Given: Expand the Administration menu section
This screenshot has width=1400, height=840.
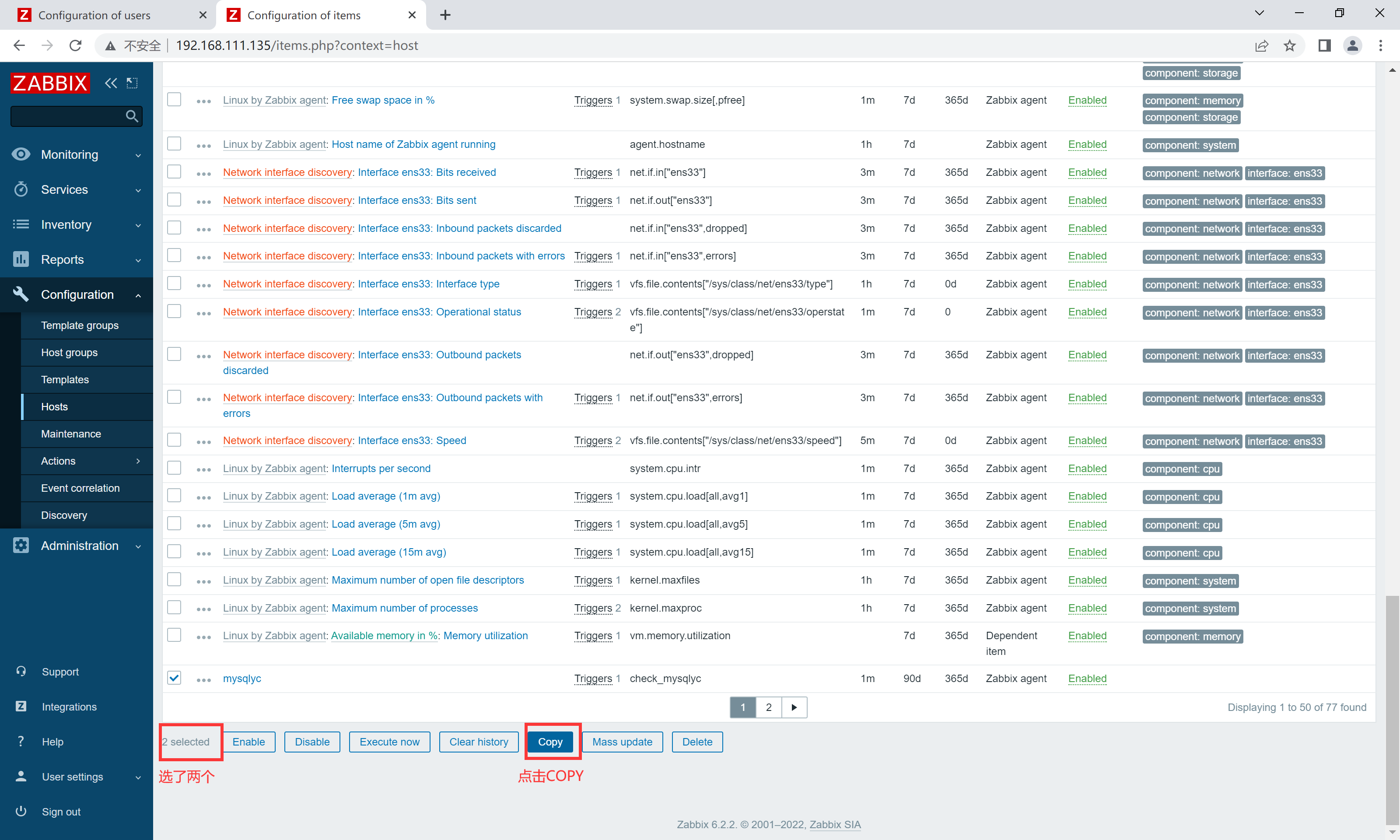Looking at the screenshot, I should tap(138, 546).
